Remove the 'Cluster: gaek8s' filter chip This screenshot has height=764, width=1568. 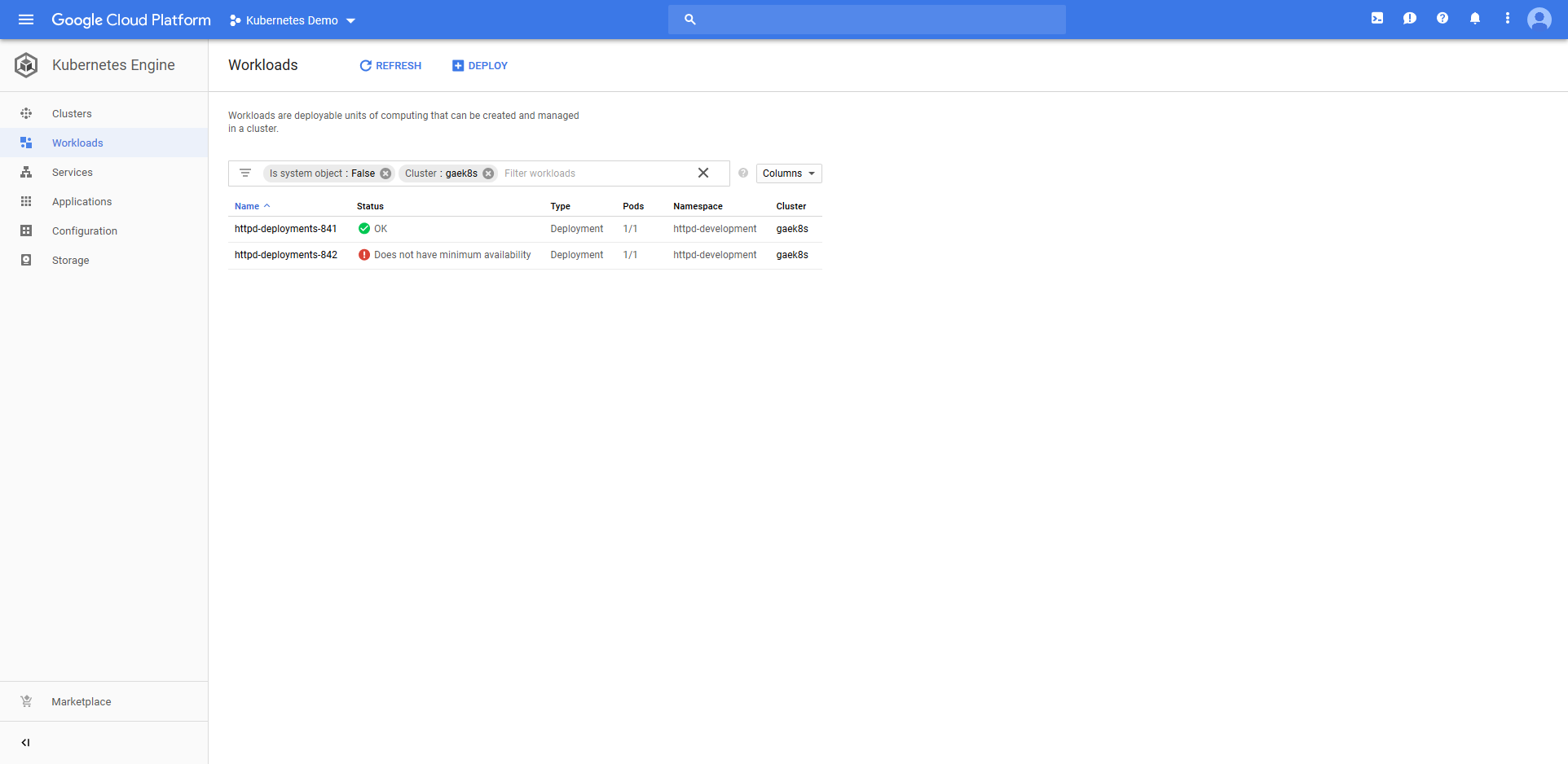pos(488,173)
